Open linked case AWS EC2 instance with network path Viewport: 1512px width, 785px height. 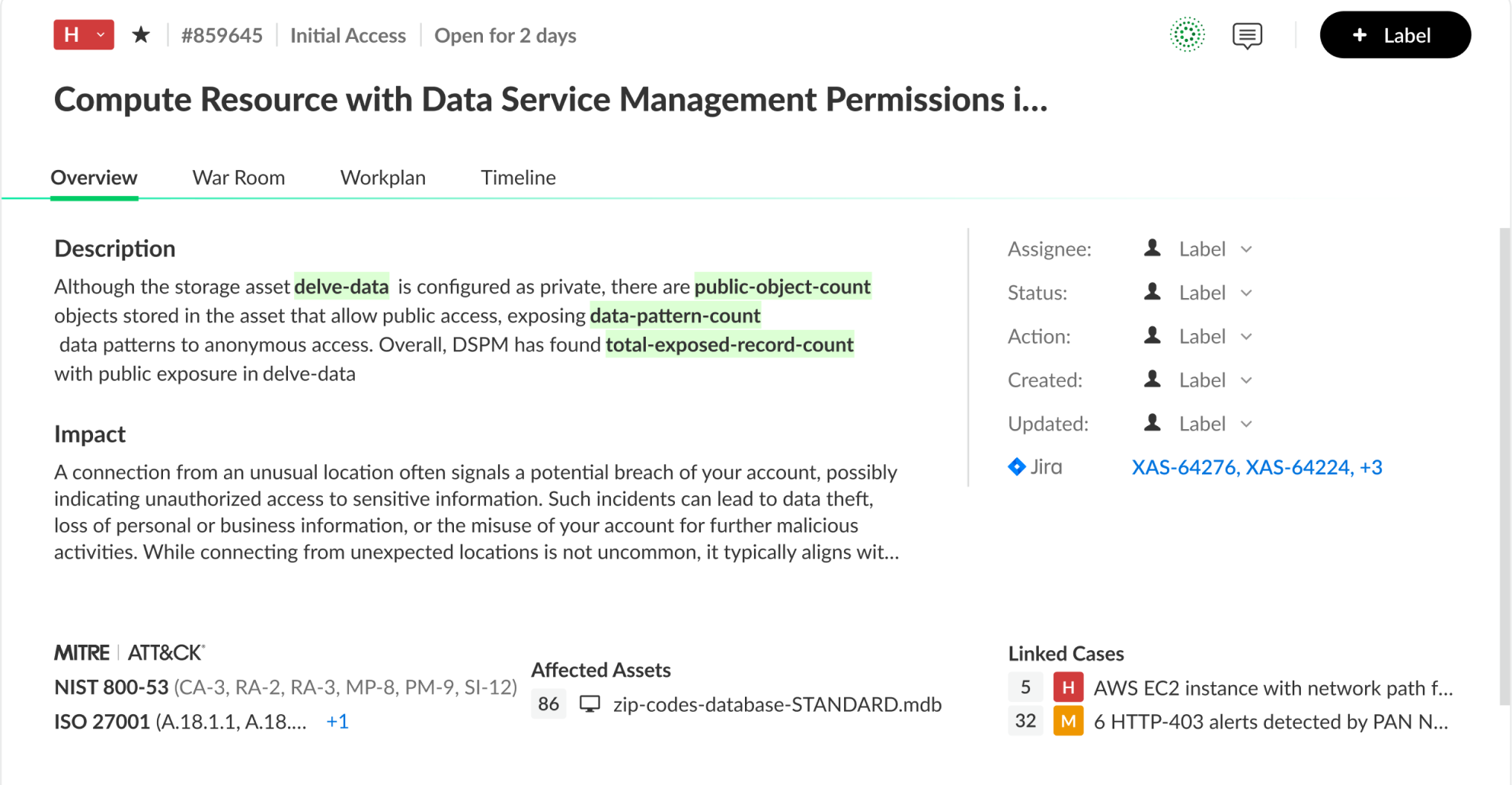(x=1273, y=688)
